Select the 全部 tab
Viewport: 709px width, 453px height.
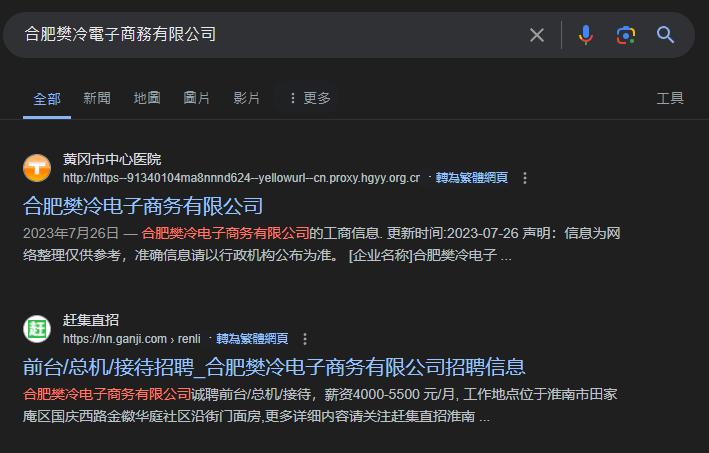pyautogui.click(x=47, y=99)
